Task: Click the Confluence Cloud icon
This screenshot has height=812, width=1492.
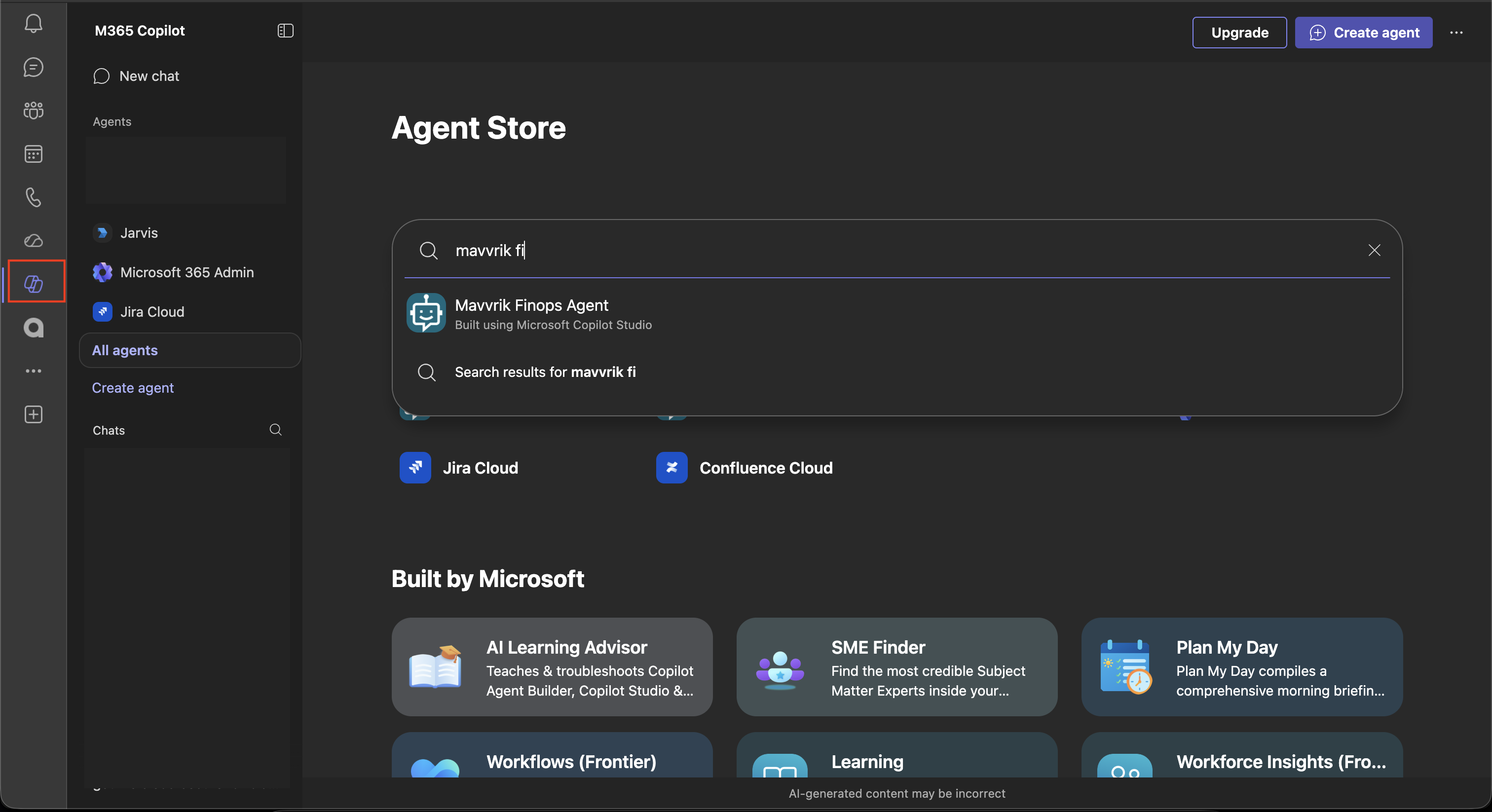Action: (672, 467)
